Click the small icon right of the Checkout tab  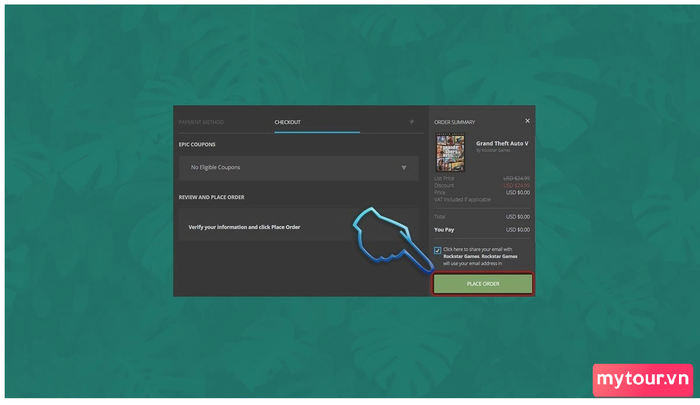pos(411,121)
